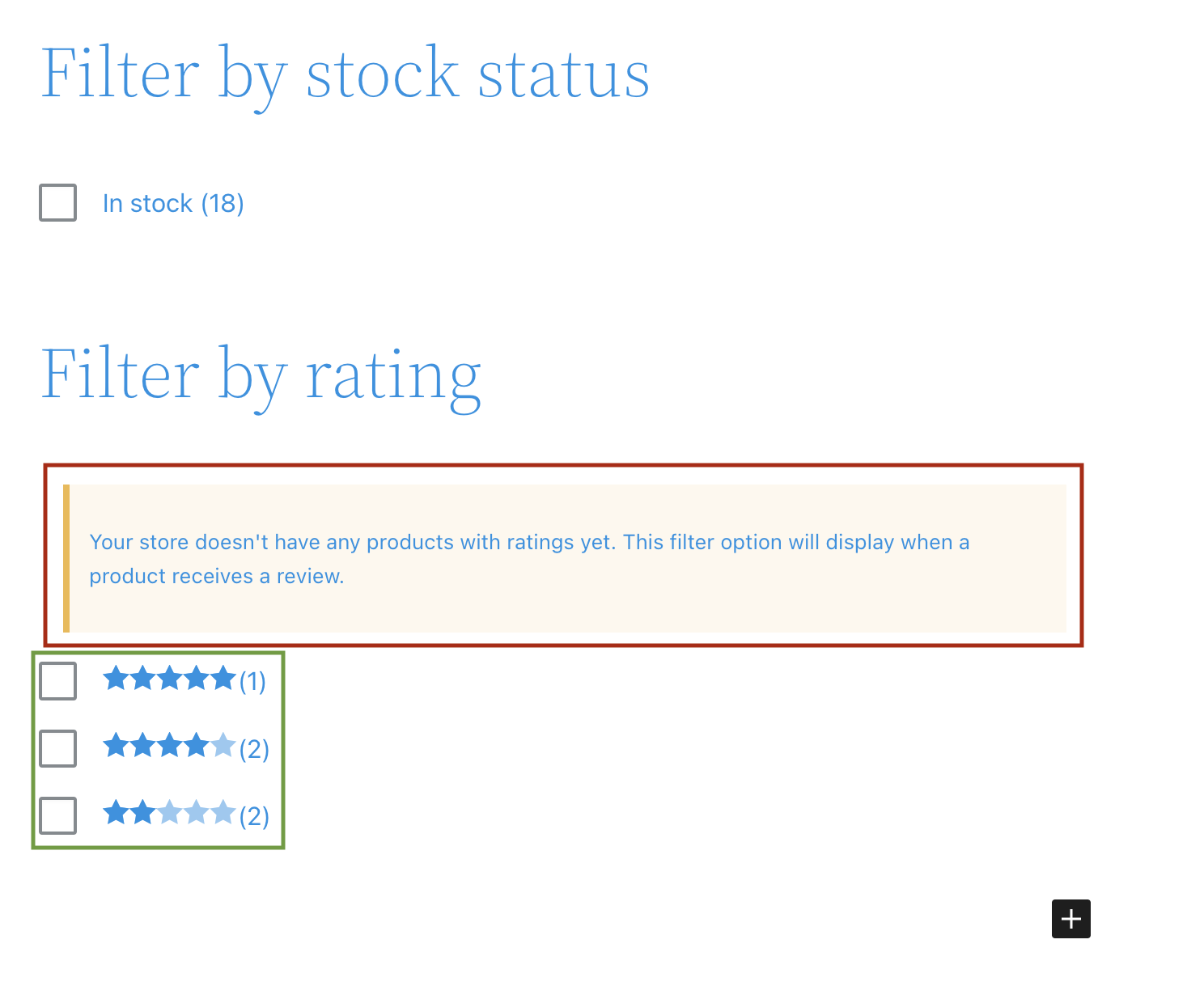
Task: Click the In stock (18) label
Action: point(173,203)
